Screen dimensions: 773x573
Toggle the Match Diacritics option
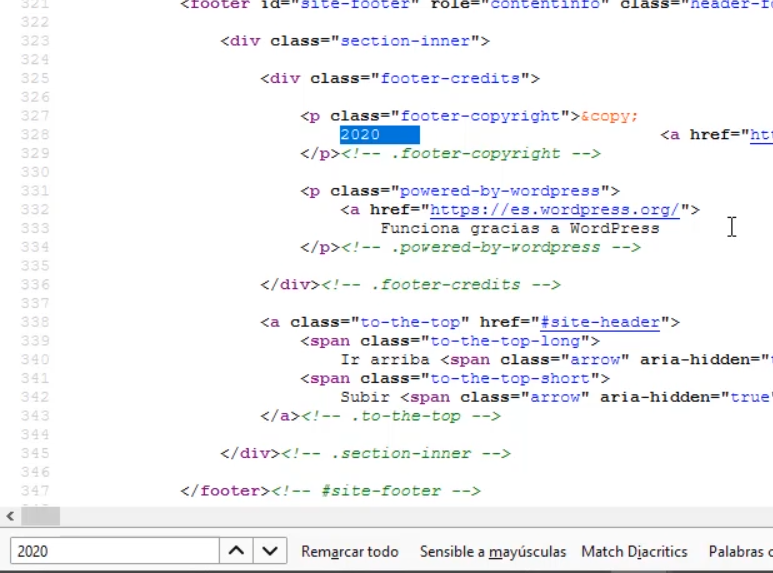coord(634,552)
